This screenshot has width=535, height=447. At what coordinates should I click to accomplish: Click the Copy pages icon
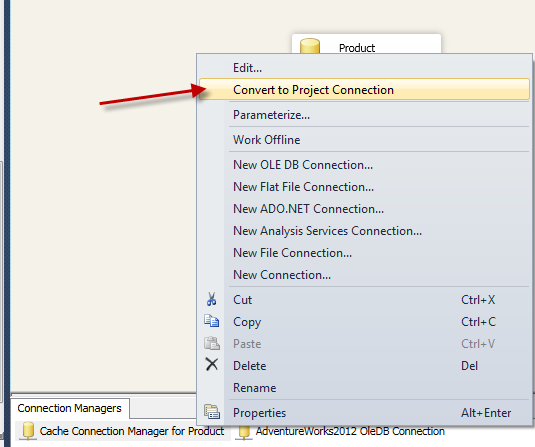point(212,321)
